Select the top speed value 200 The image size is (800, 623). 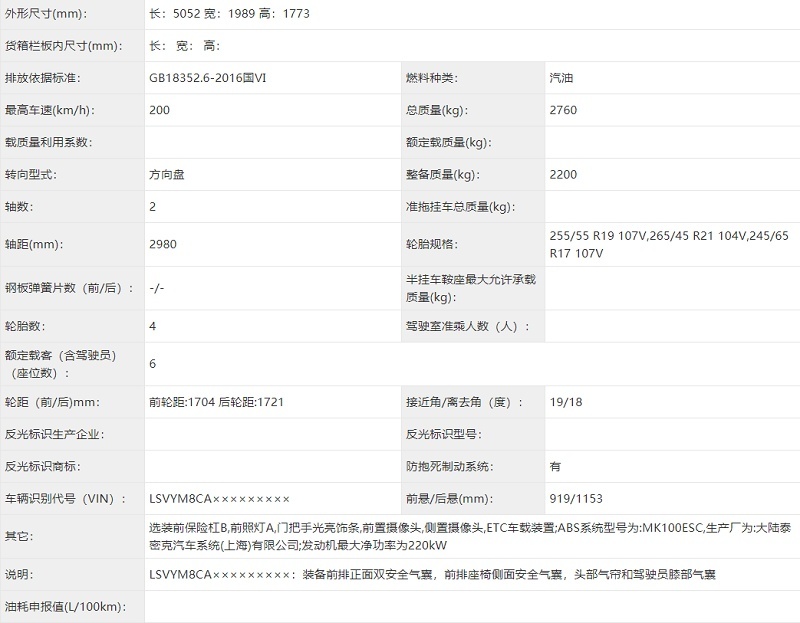click(159, 110)
